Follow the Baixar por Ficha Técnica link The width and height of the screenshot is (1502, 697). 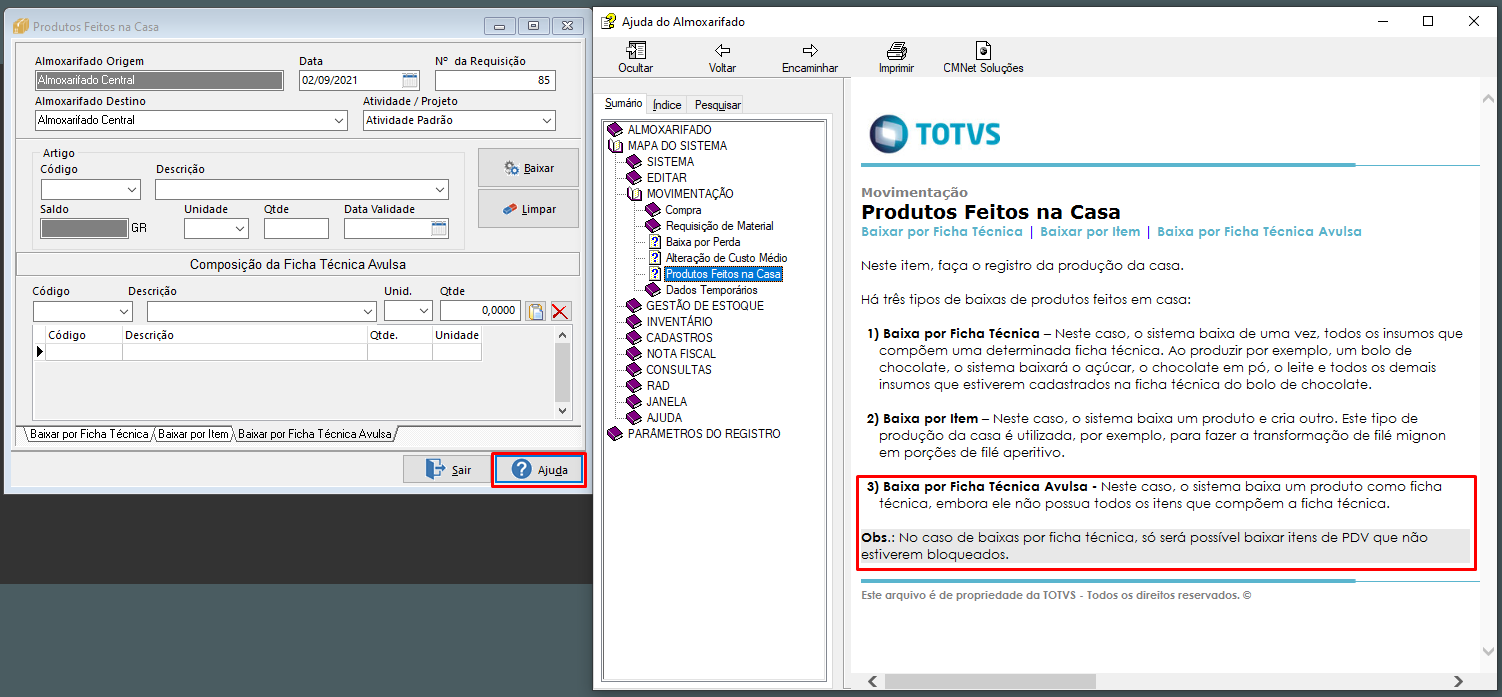tap(942, 231)
